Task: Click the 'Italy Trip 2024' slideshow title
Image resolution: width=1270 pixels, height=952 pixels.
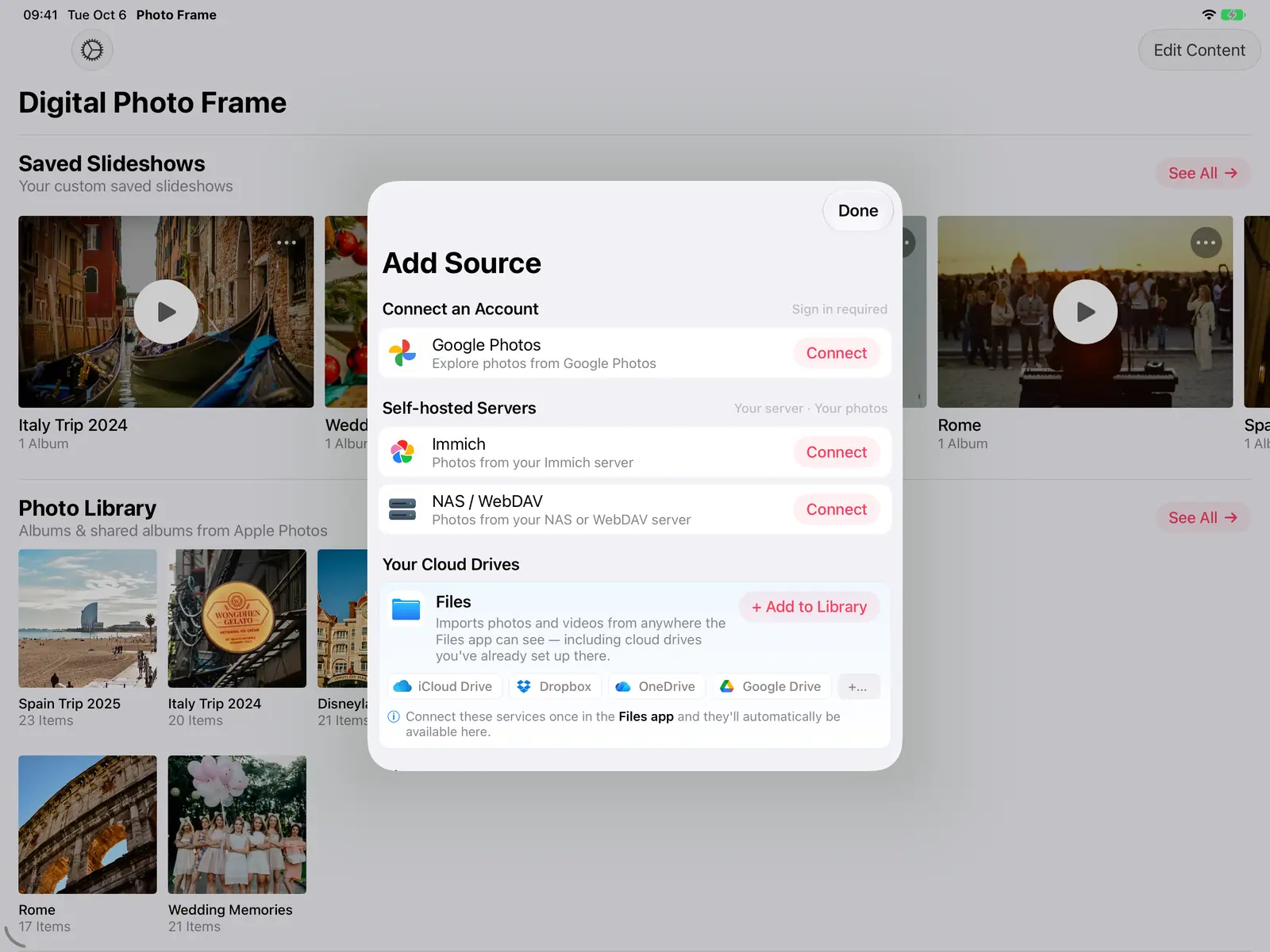Action: click(x=73, y=425)
